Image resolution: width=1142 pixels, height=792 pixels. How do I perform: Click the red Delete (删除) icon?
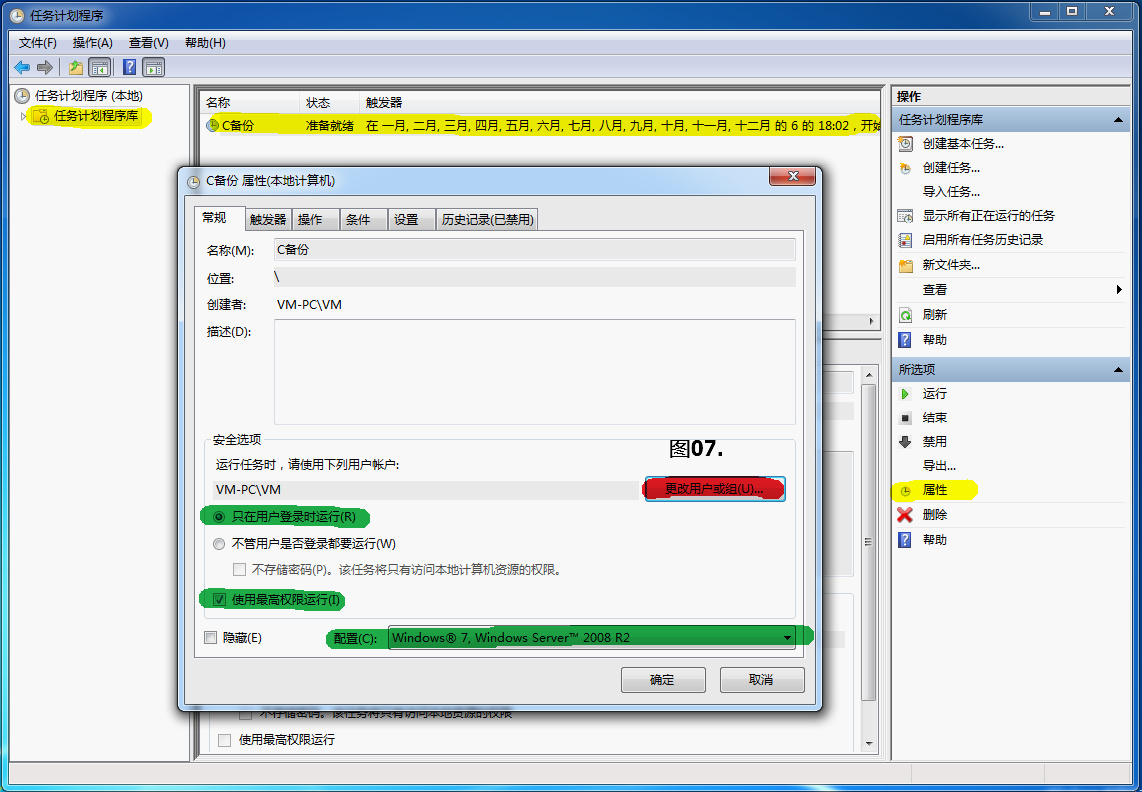(905, 515)
